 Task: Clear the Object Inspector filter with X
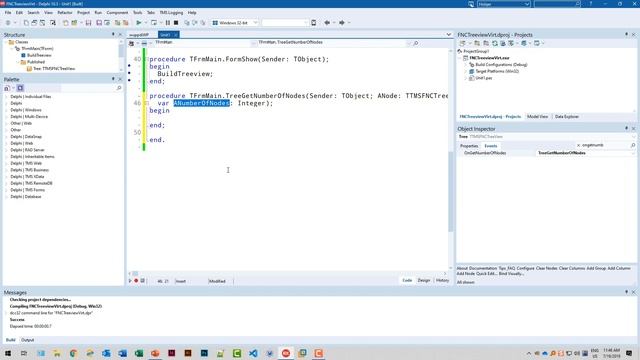click(x=578, y=145)
